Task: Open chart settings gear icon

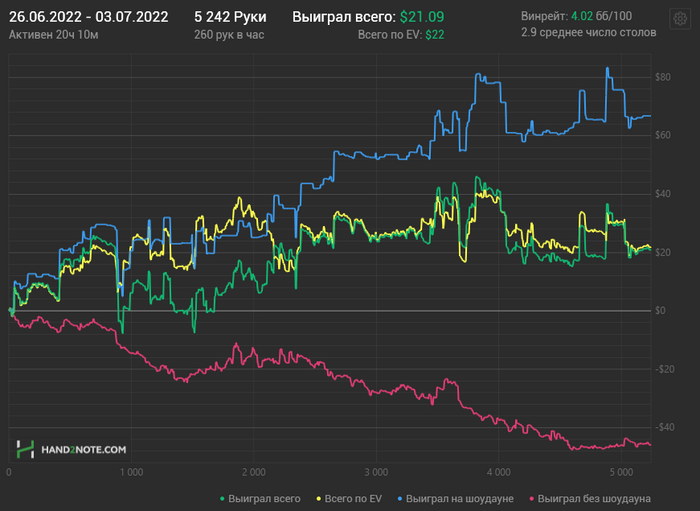Action: 680,19
